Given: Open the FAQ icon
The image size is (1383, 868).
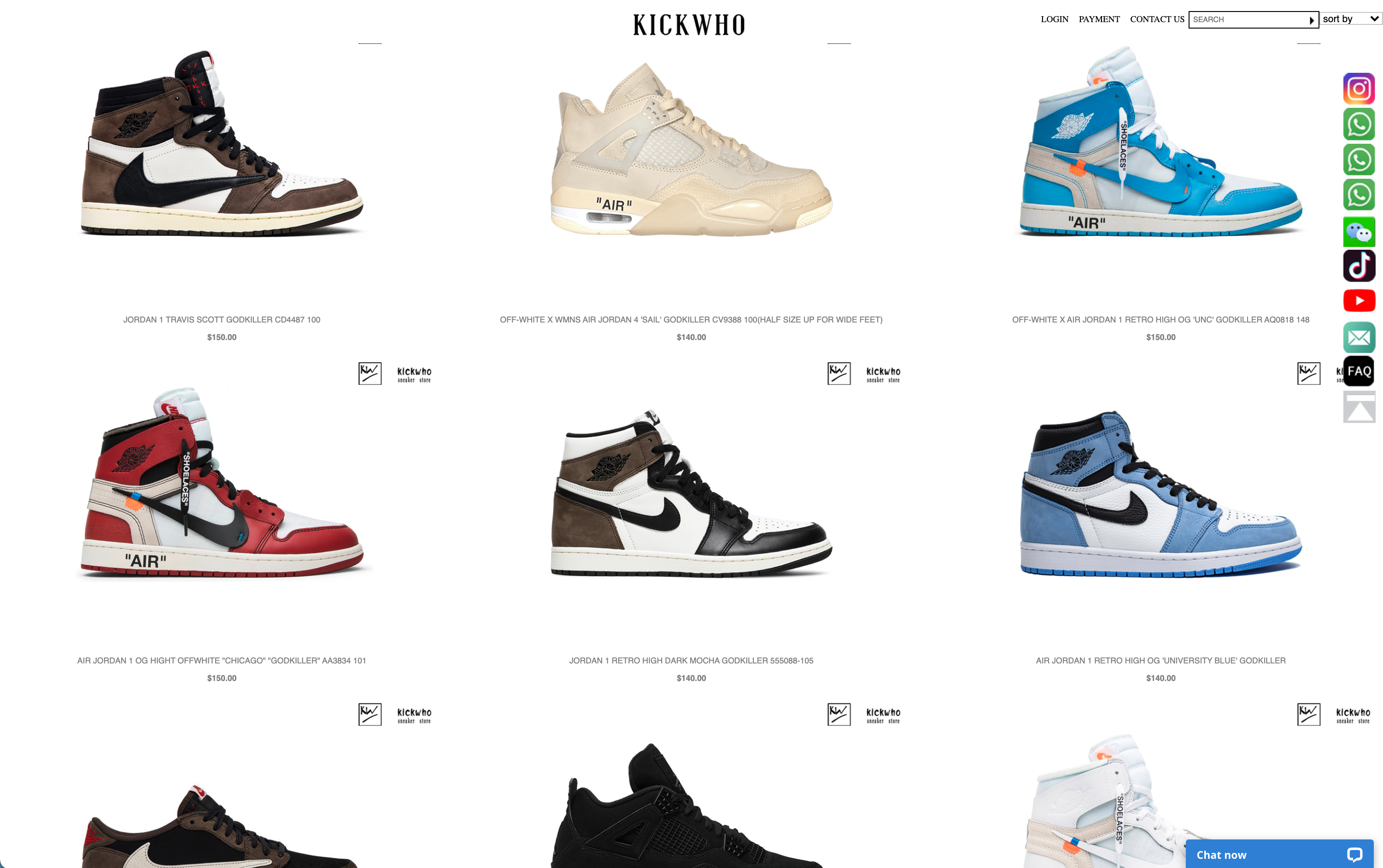Looking at the screenshot, I should point(1358,371).
